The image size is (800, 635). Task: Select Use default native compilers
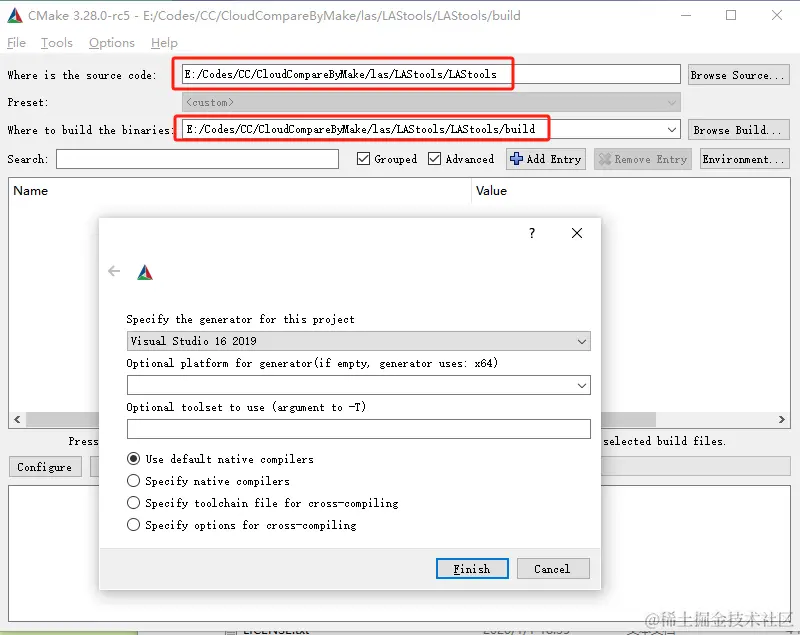(x=133, y=459)
